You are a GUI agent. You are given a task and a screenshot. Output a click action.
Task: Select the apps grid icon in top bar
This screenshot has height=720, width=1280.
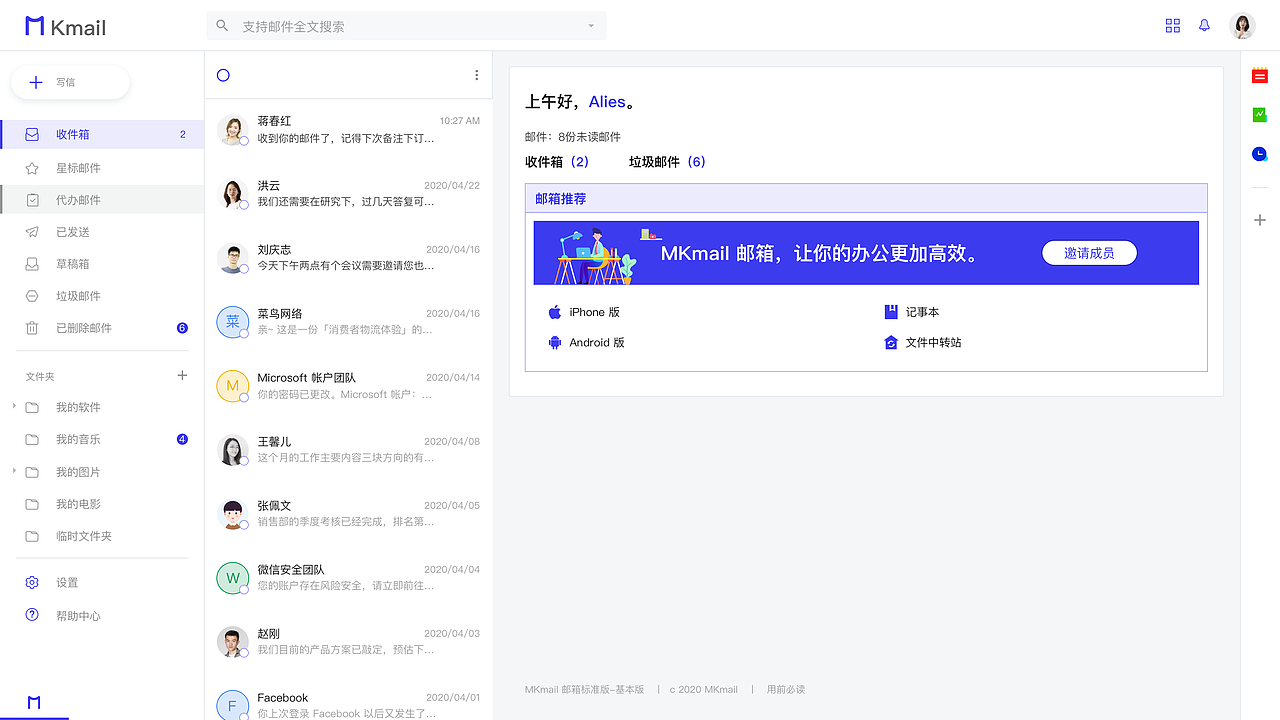1172,25
